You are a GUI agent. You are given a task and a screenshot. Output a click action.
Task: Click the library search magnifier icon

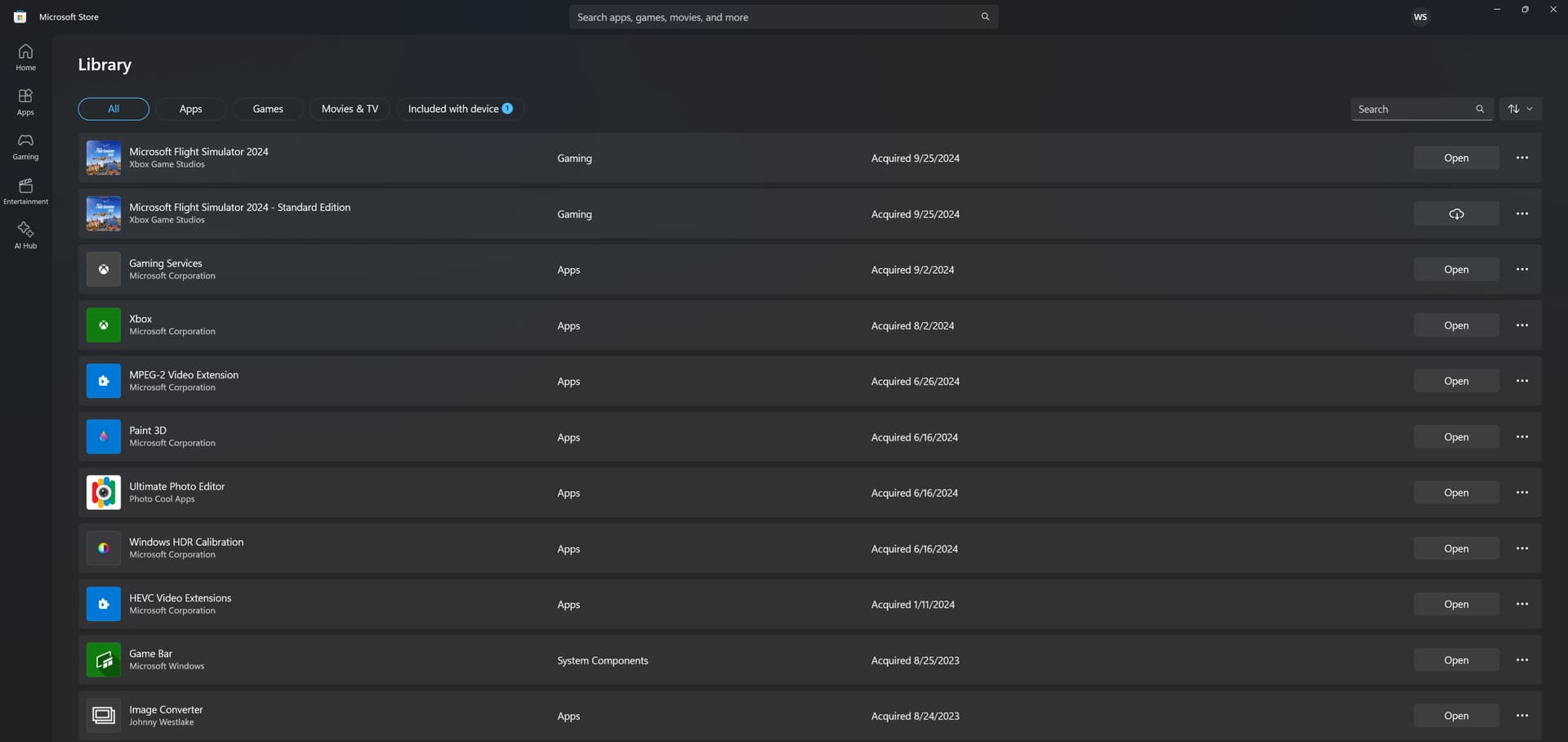click(x=1480, y=109)
